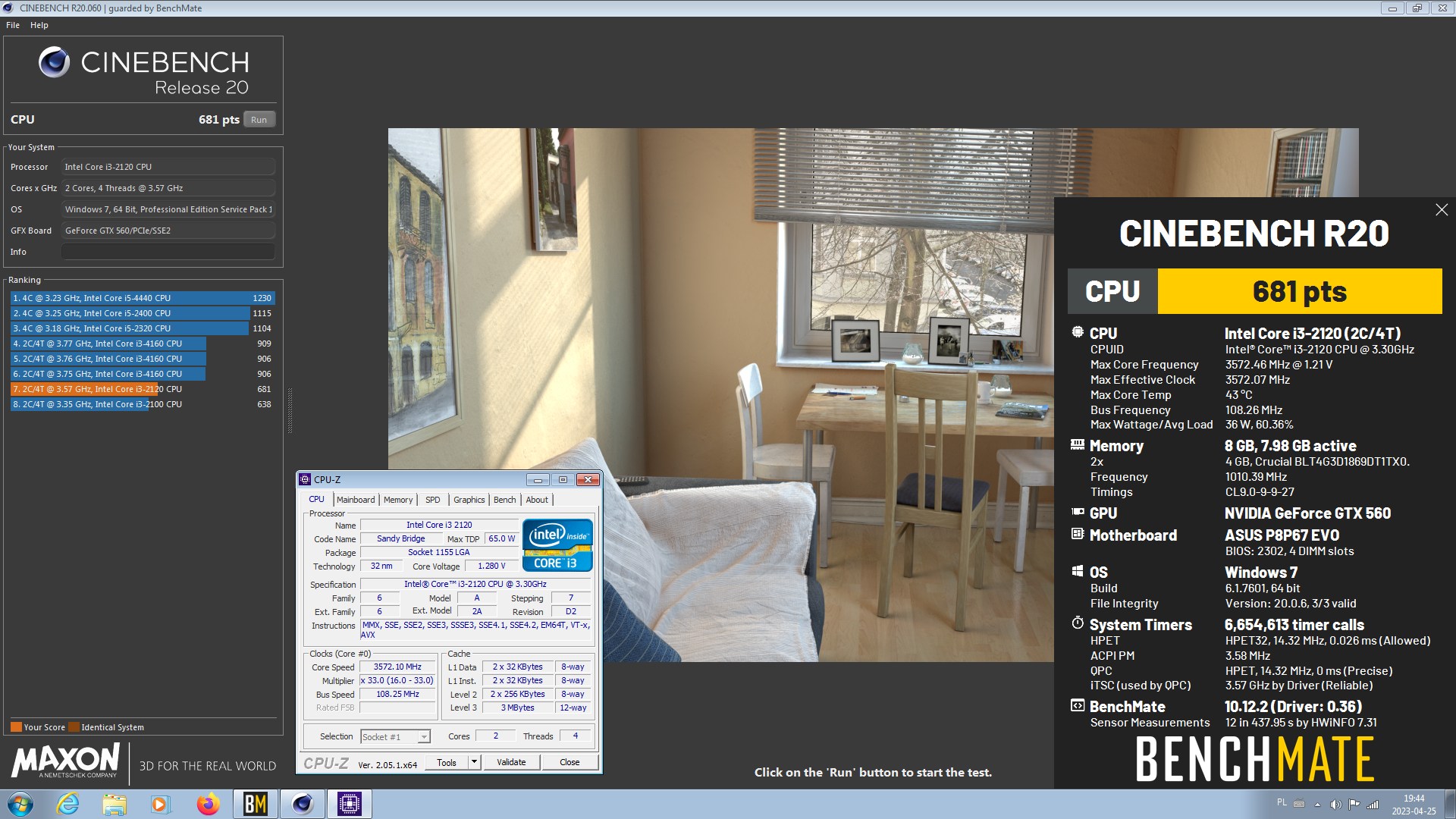The image size is (1456, 819).
Task: Click the BENCHMATE logo at panel bottom
Action: click(x=1254, y=759)
